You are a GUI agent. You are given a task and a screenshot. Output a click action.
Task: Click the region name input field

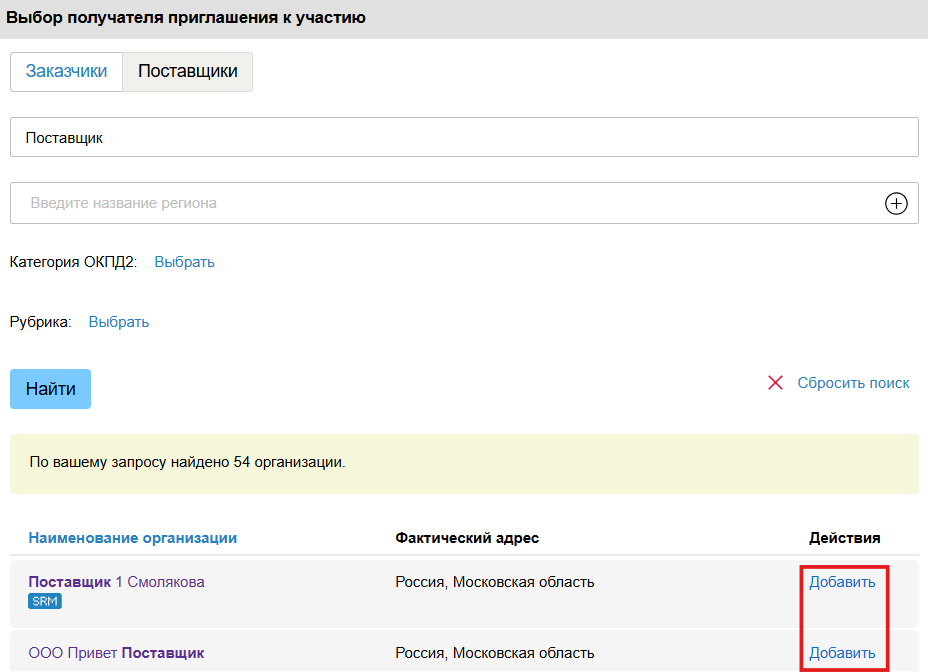(x=445, y=204)
